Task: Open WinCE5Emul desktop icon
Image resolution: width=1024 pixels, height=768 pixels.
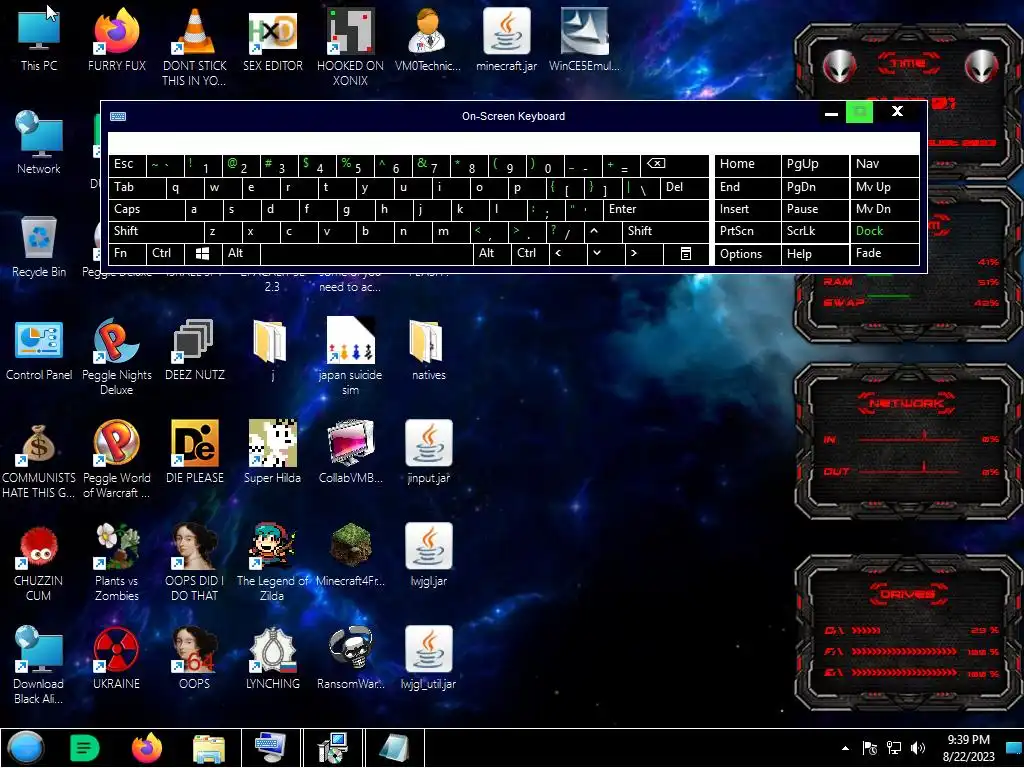Action: [x=584, y=38]
